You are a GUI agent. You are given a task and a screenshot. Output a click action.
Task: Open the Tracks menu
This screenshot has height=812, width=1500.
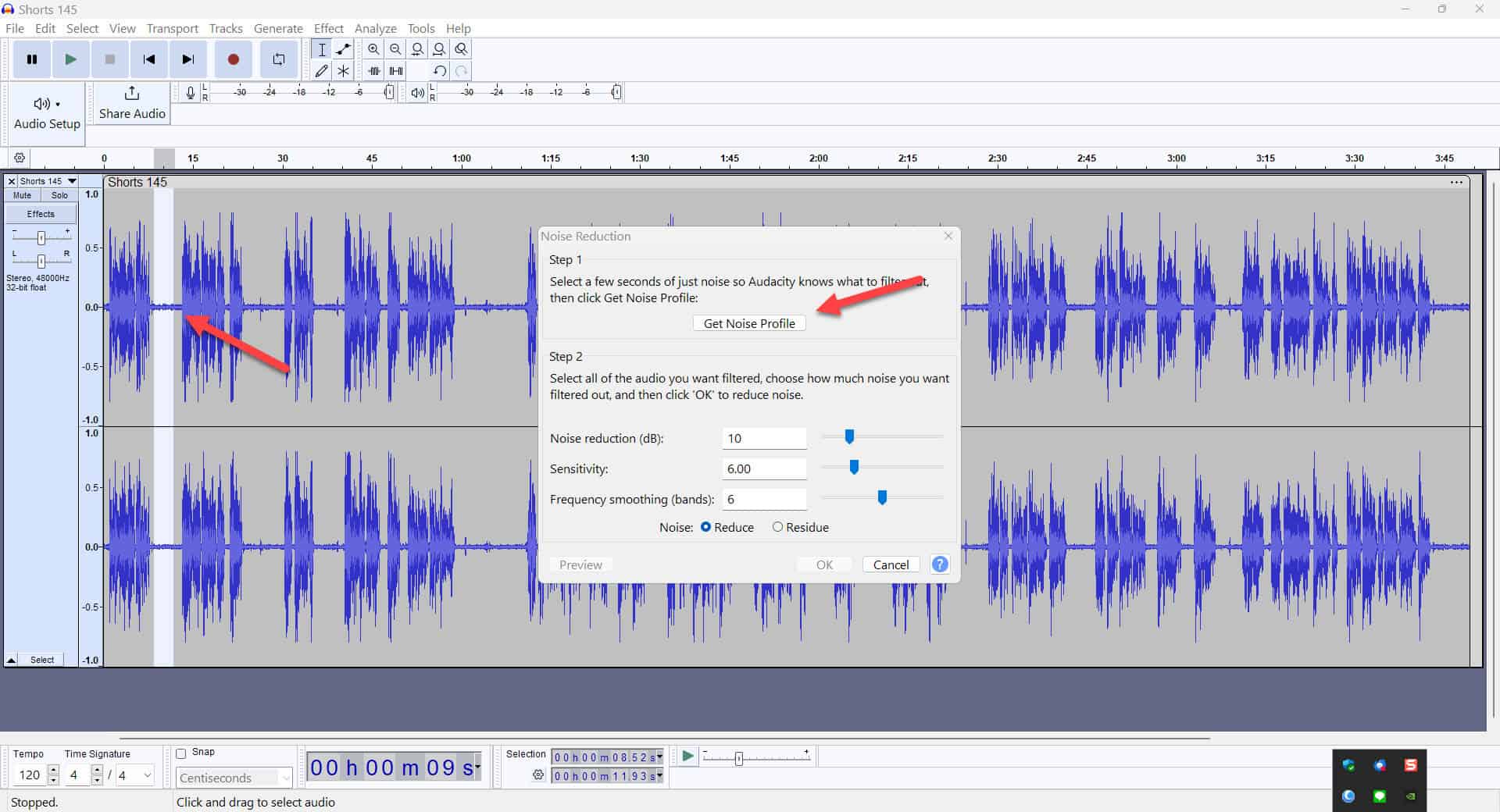[225, 28]
